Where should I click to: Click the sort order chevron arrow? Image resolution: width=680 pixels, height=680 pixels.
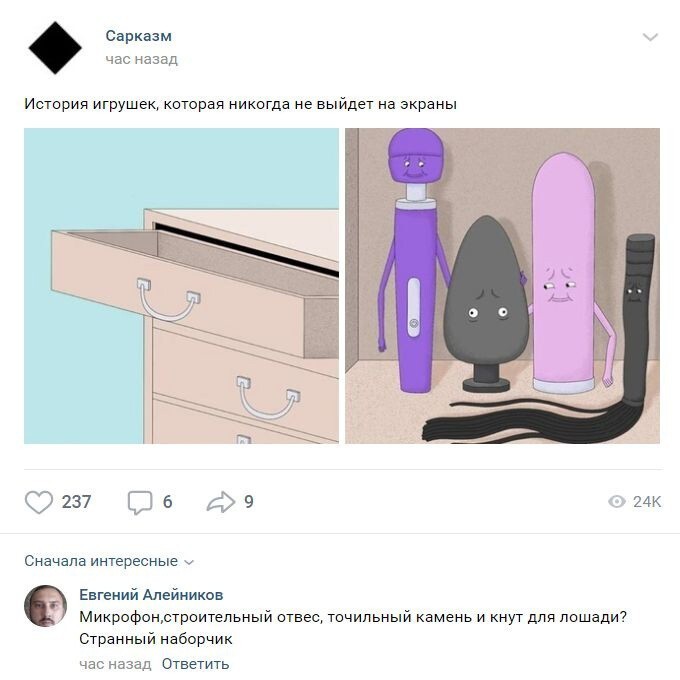[189, 562]
